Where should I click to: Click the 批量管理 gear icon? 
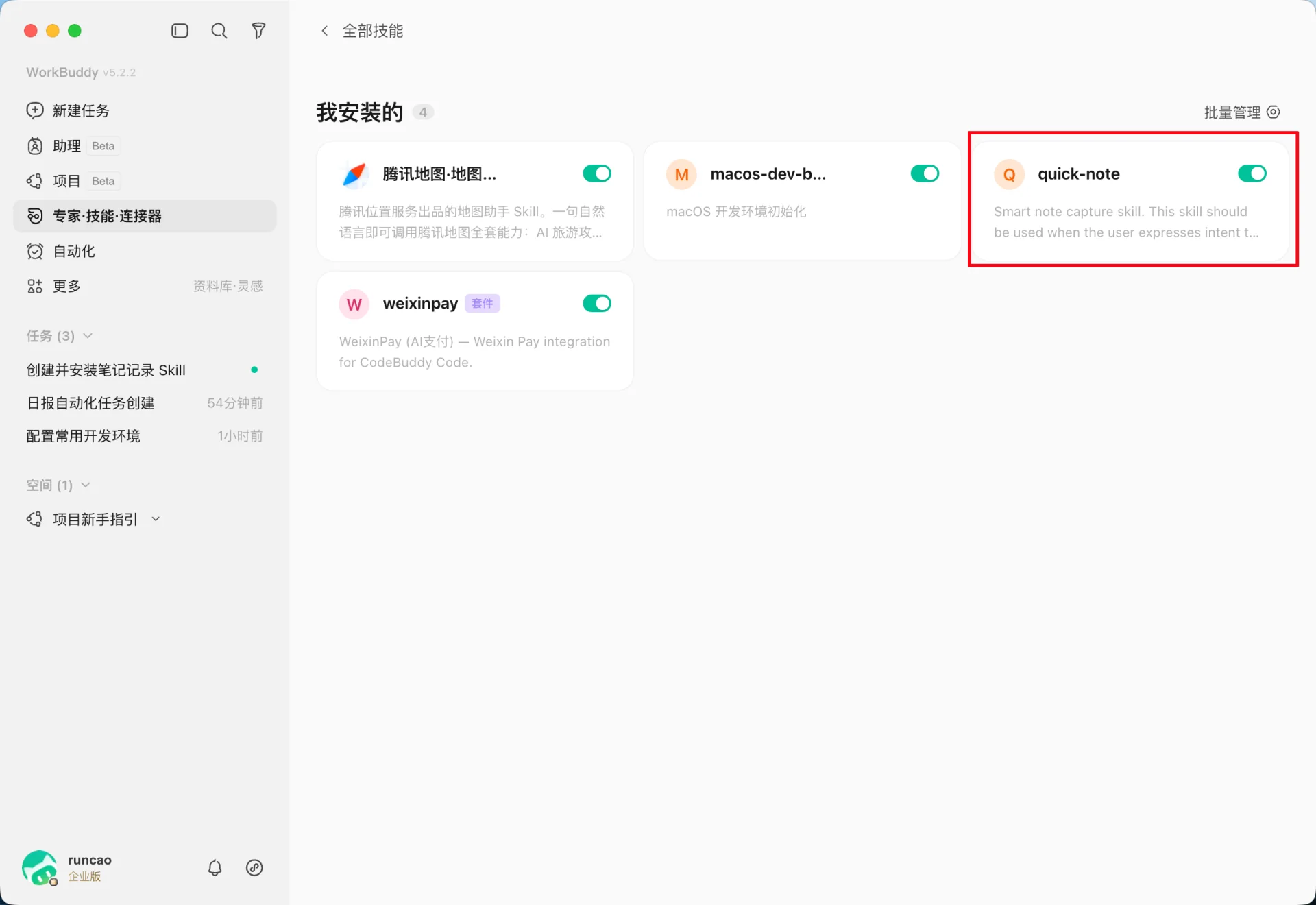click(1274, 112)
